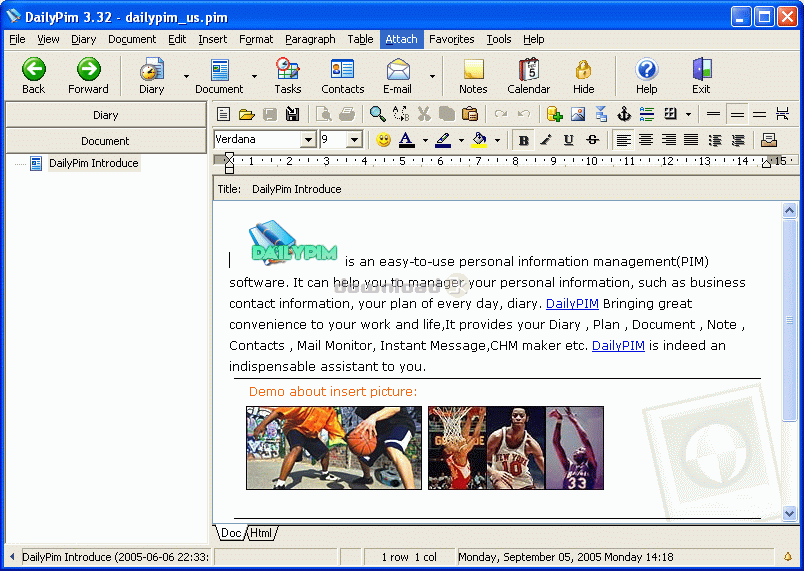This screenshot has height=571, width=804.
Task: Select single line spacing button
Action: coord(713,114)
